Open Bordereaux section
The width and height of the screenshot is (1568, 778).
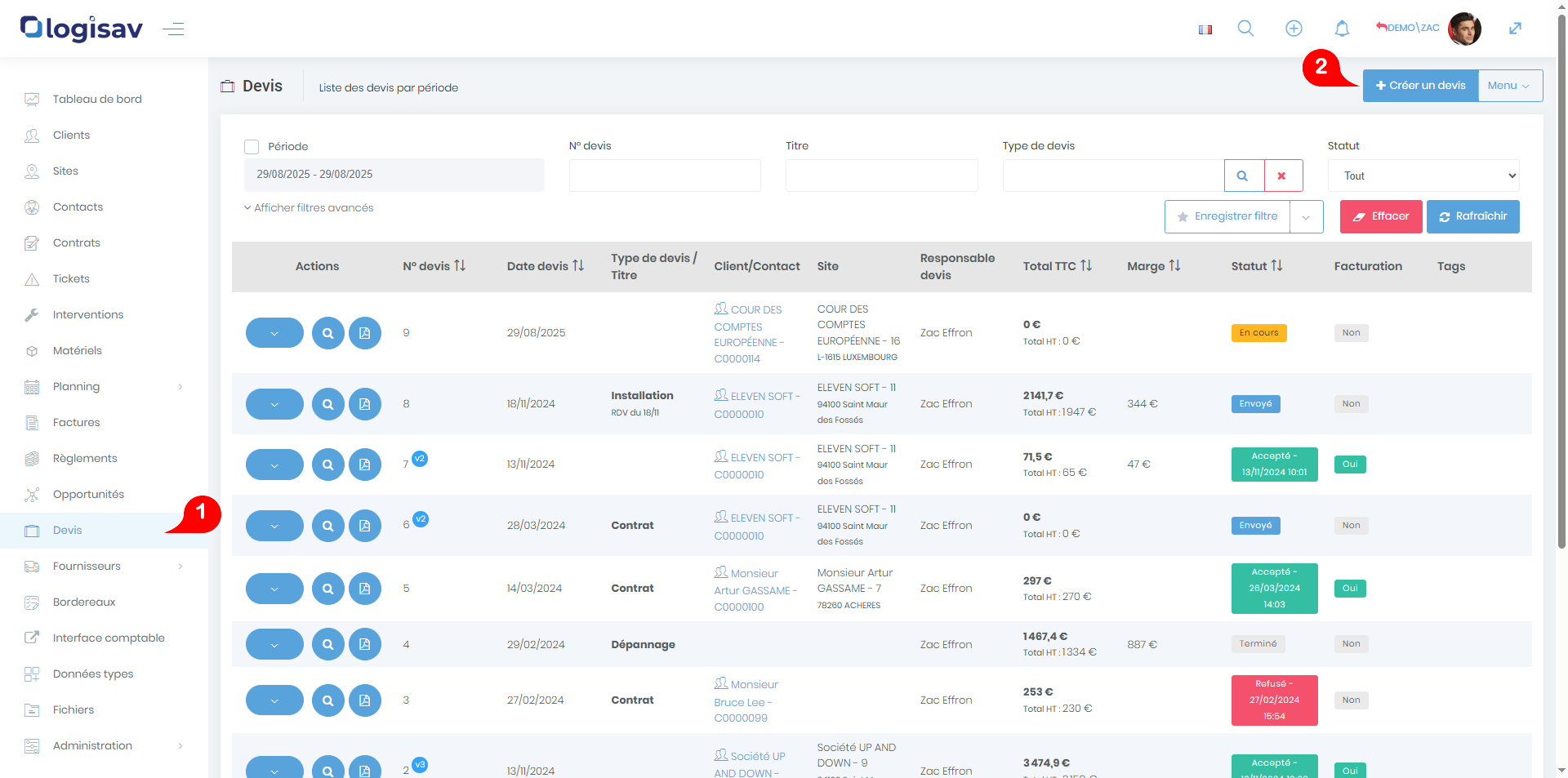pos(84,602)
